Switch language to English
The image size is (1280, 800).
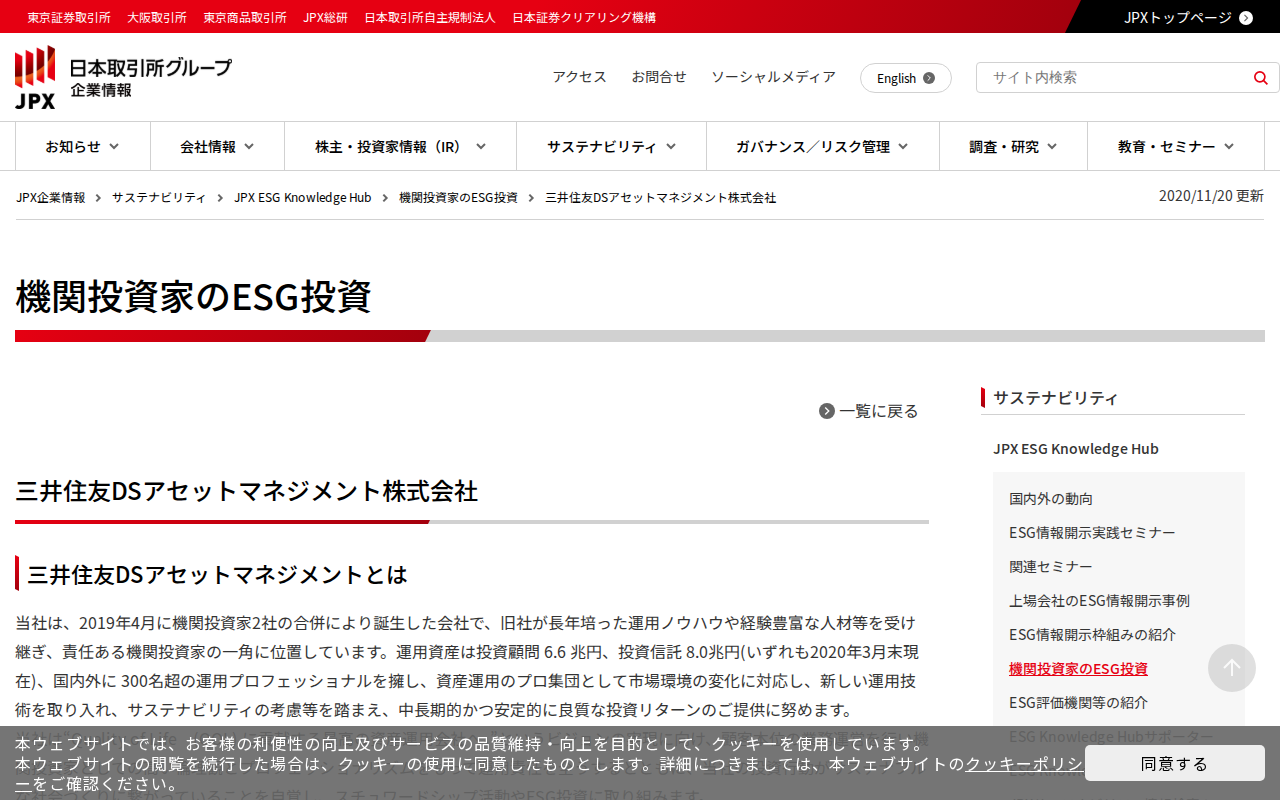coord(906,78)
